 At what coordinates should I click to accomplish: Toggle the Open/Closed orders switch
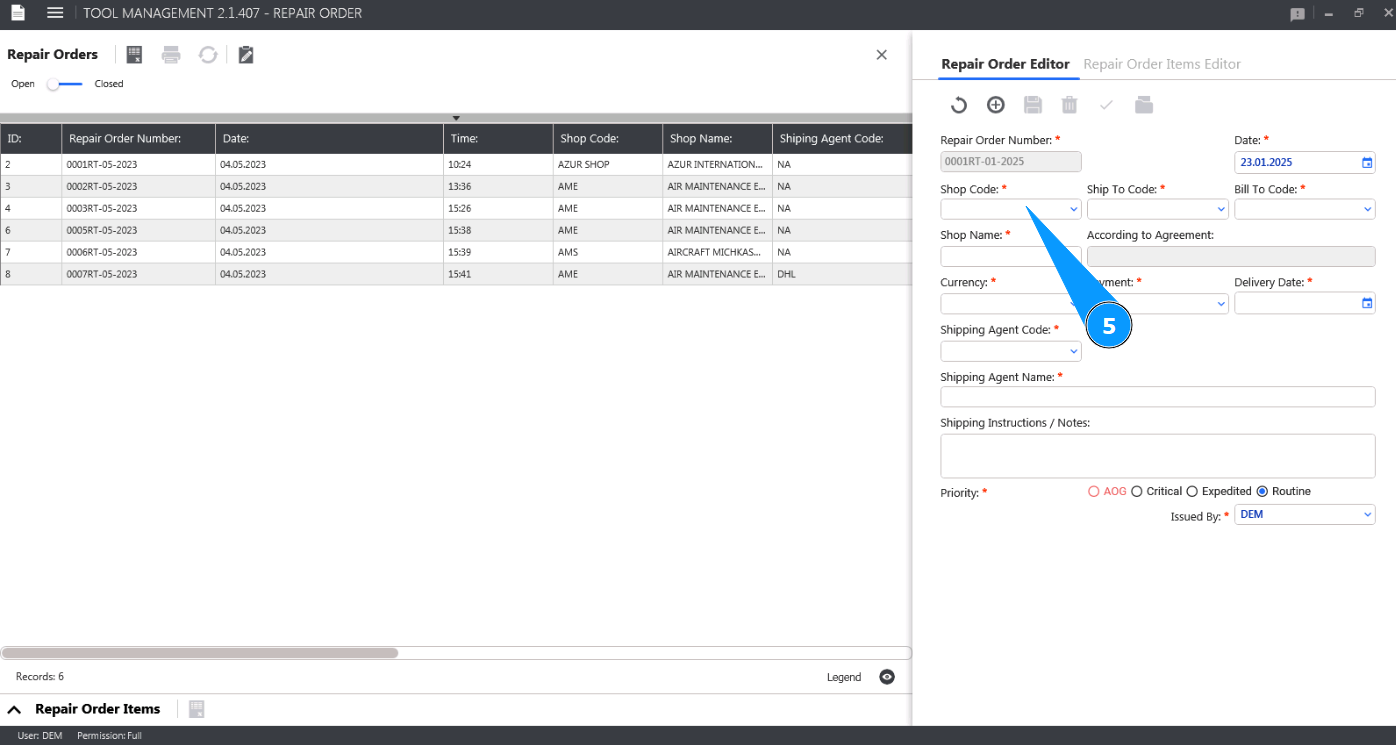click(x=65, y=84)
